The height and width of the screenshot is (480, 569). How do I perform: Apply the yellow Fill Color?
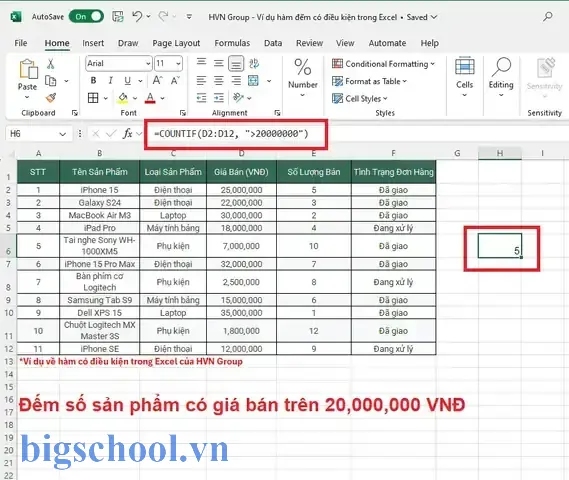click(123, 98)
